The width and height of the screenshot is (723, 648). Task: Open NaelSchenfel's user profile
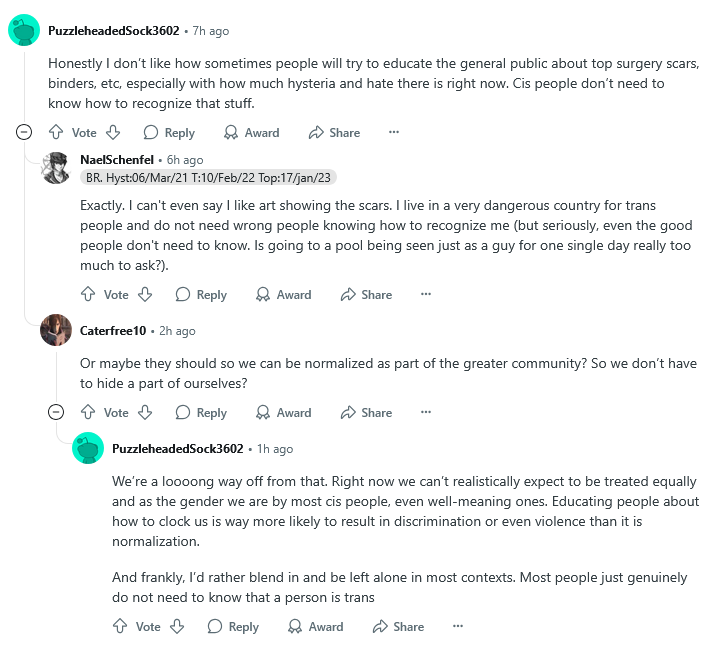pos(115,160)
